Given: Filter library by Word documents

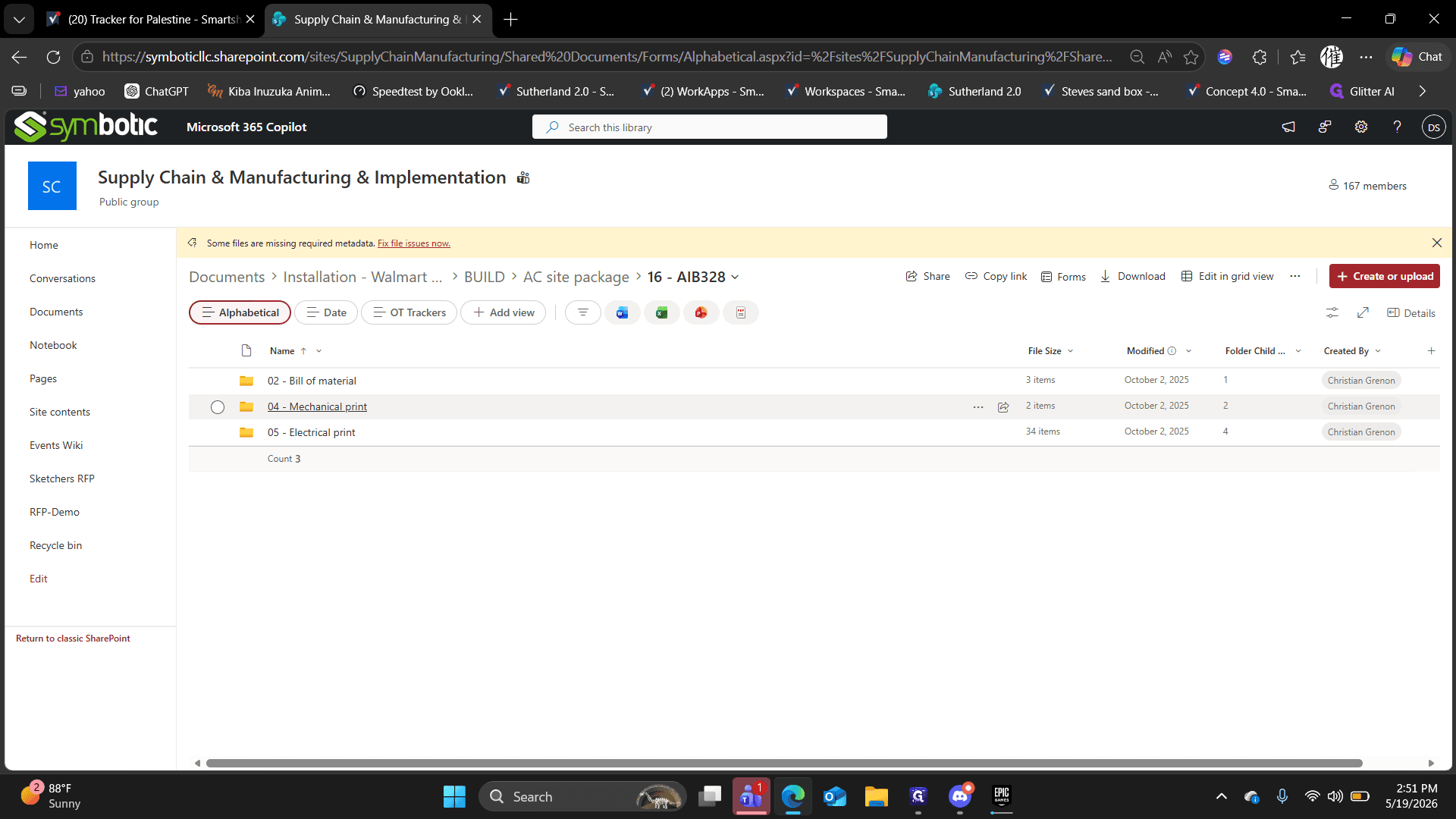Looking at the screenshot, I should pos(622,312).
